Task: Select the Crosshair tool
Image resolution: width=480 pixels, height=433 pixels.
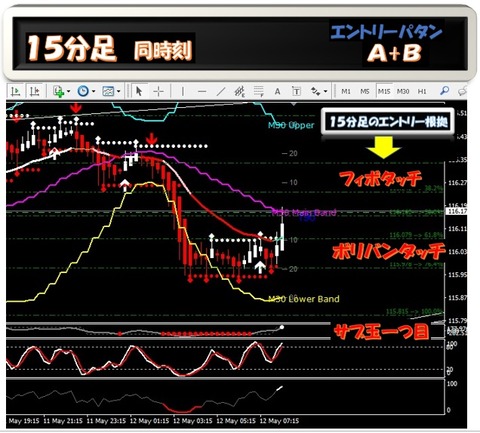Action: (159, 91)
